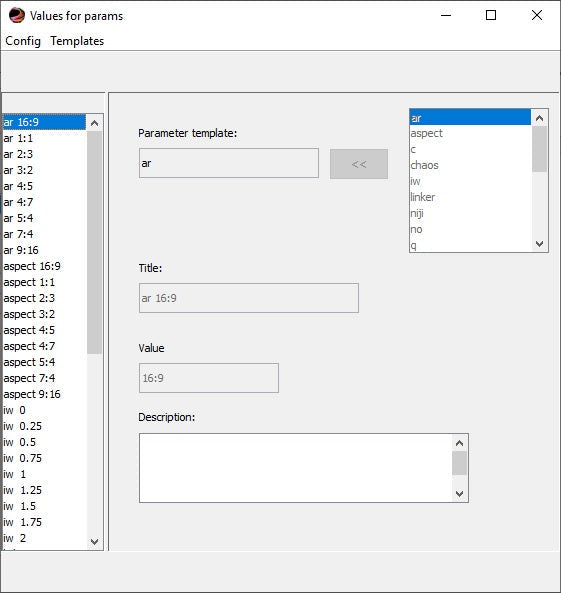Screen dimensions: 561x593
Task: Select 'iw 0.75' in the values list
Action: (44, 458)
